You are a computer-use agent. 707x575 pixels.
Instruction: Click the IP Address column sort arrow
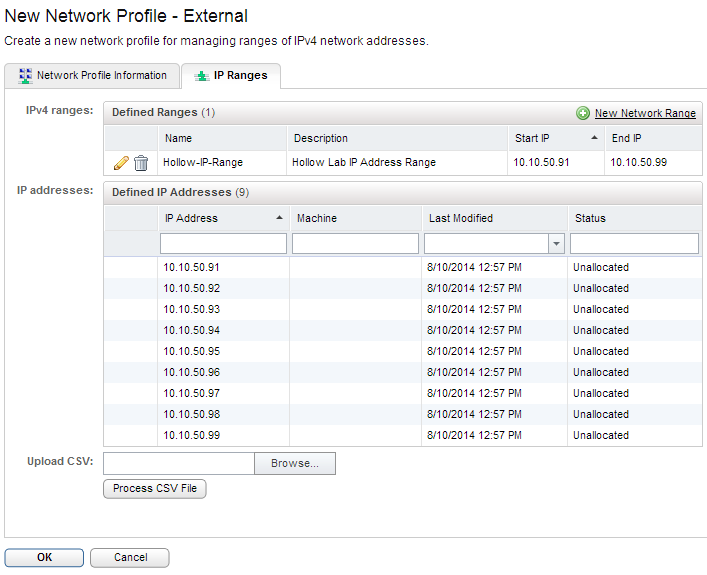click(x=278, y=218)
